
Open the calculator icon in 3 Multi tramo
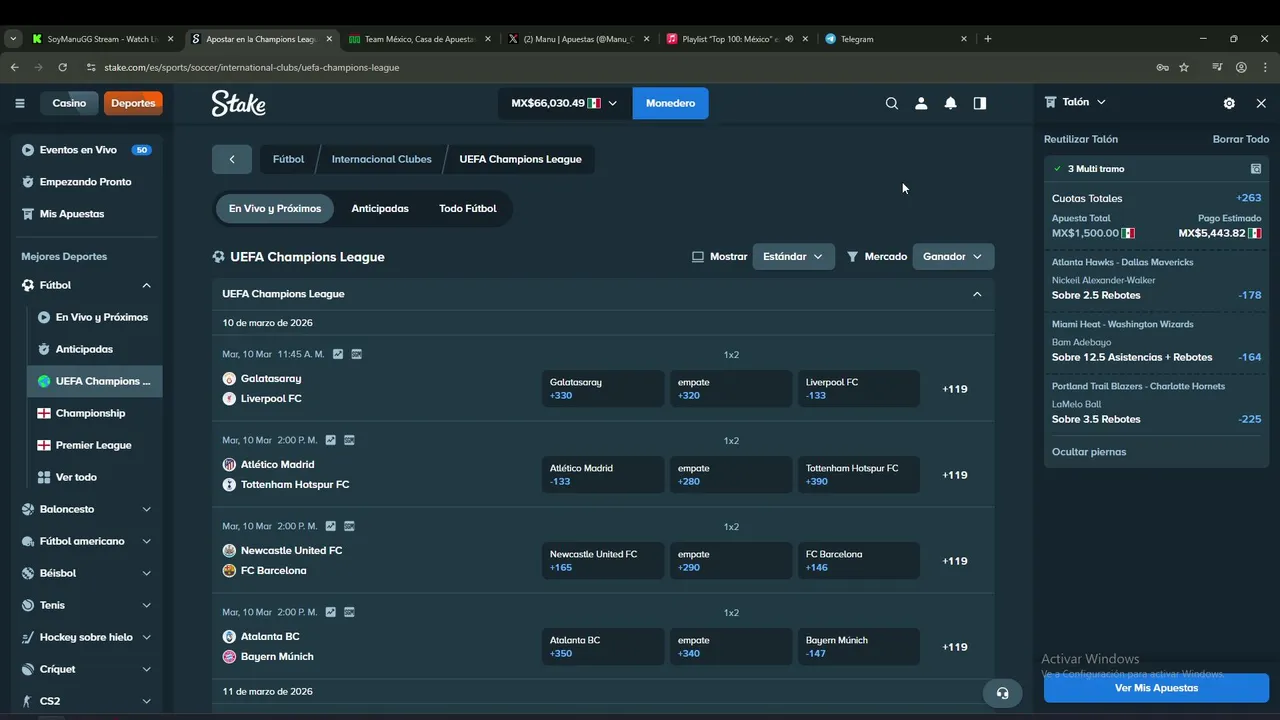point(1256,169)
